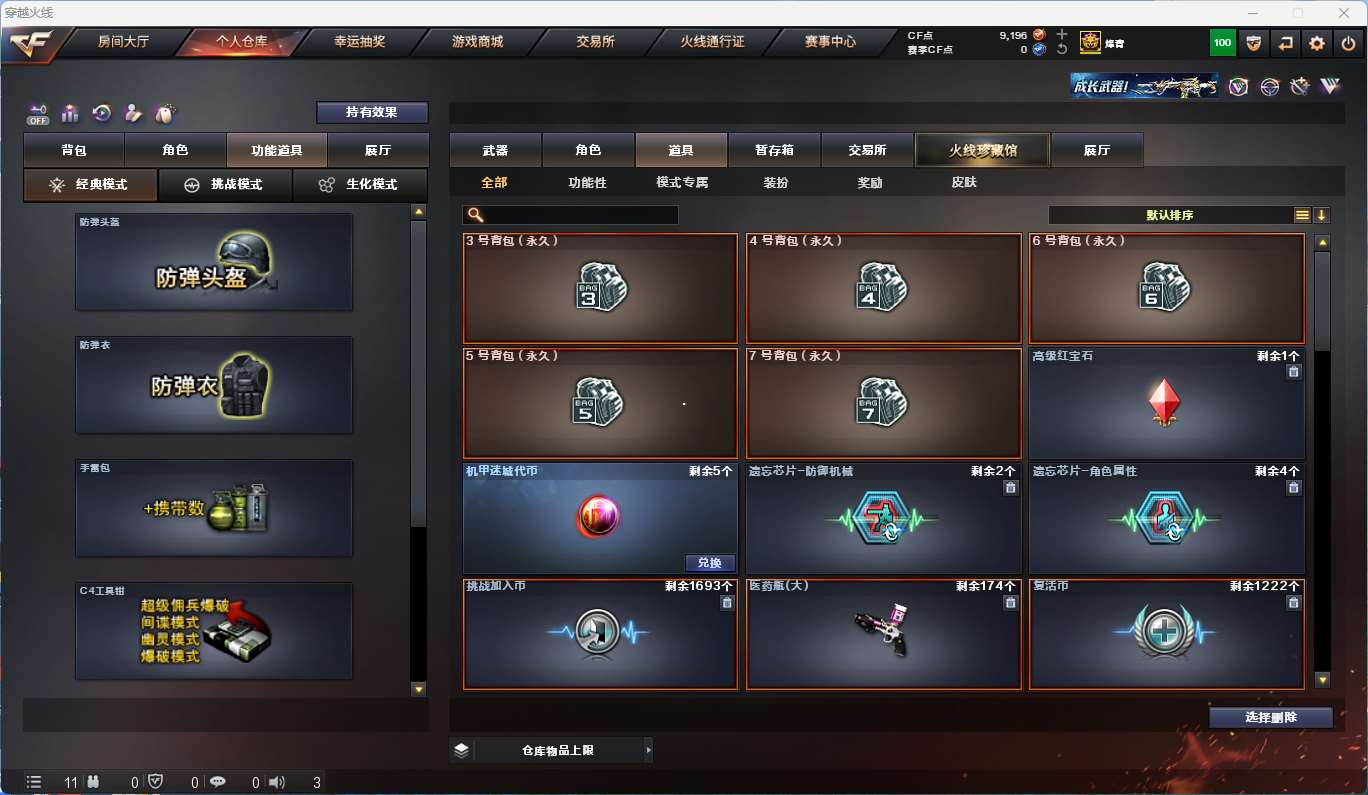This screenshot has height=795, width=1368.
Task: Open settings via the gear icon
Action: [x=1317, y=43]
